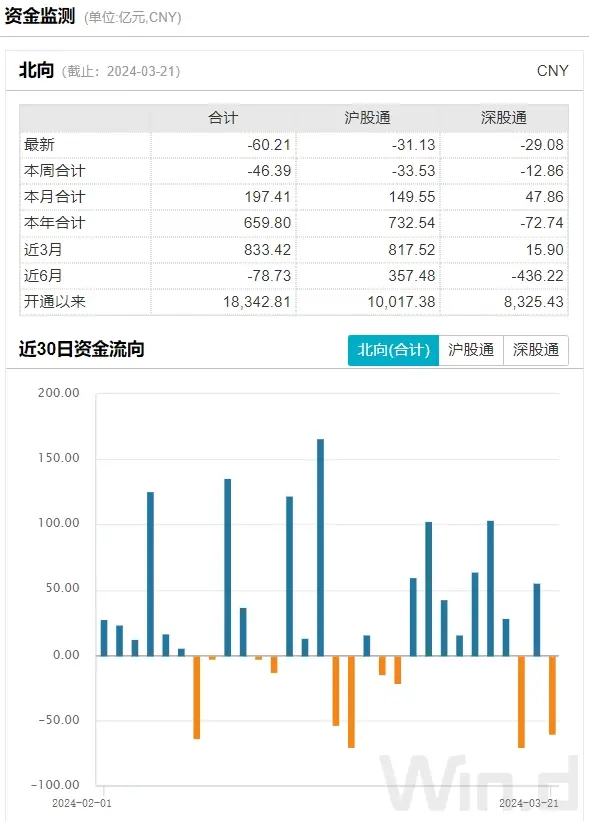Image resolution: width=589 pixels, height=821 pixels.
Task: Click the first blue bar at 2024-02-01
Action: [104, 638]
